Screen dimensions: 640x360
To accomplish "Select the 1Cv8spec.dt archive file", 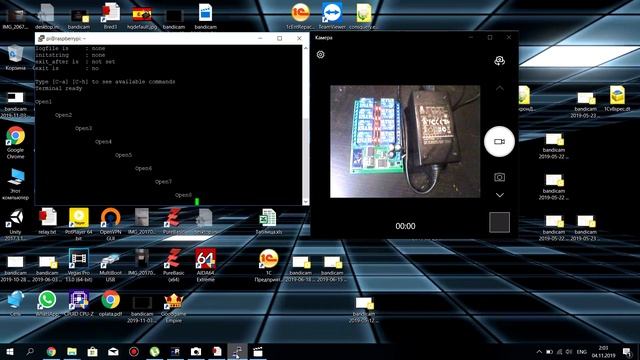I will pyautogui.click(x=617, y=99).
